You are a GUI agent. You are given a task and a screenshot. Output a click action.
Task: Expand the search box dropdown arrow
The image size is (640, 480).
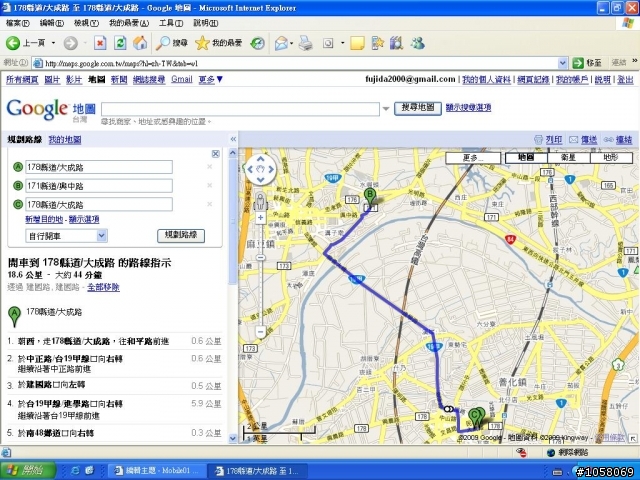point(386,109)
